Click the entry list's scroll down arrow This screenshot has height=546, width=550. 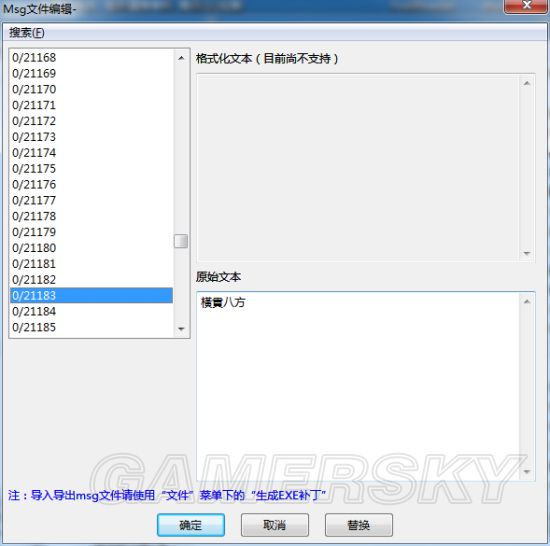[x=181, y=329]
